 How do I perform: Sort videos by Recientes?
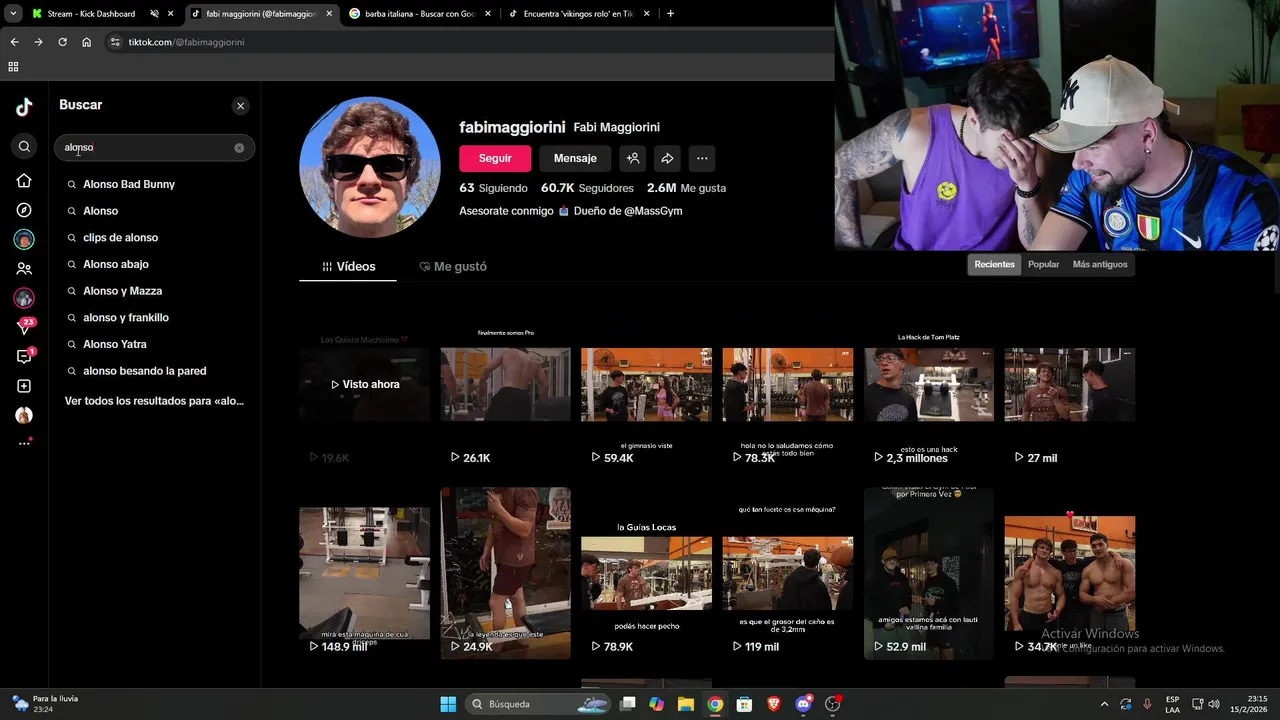pos(995,265)
